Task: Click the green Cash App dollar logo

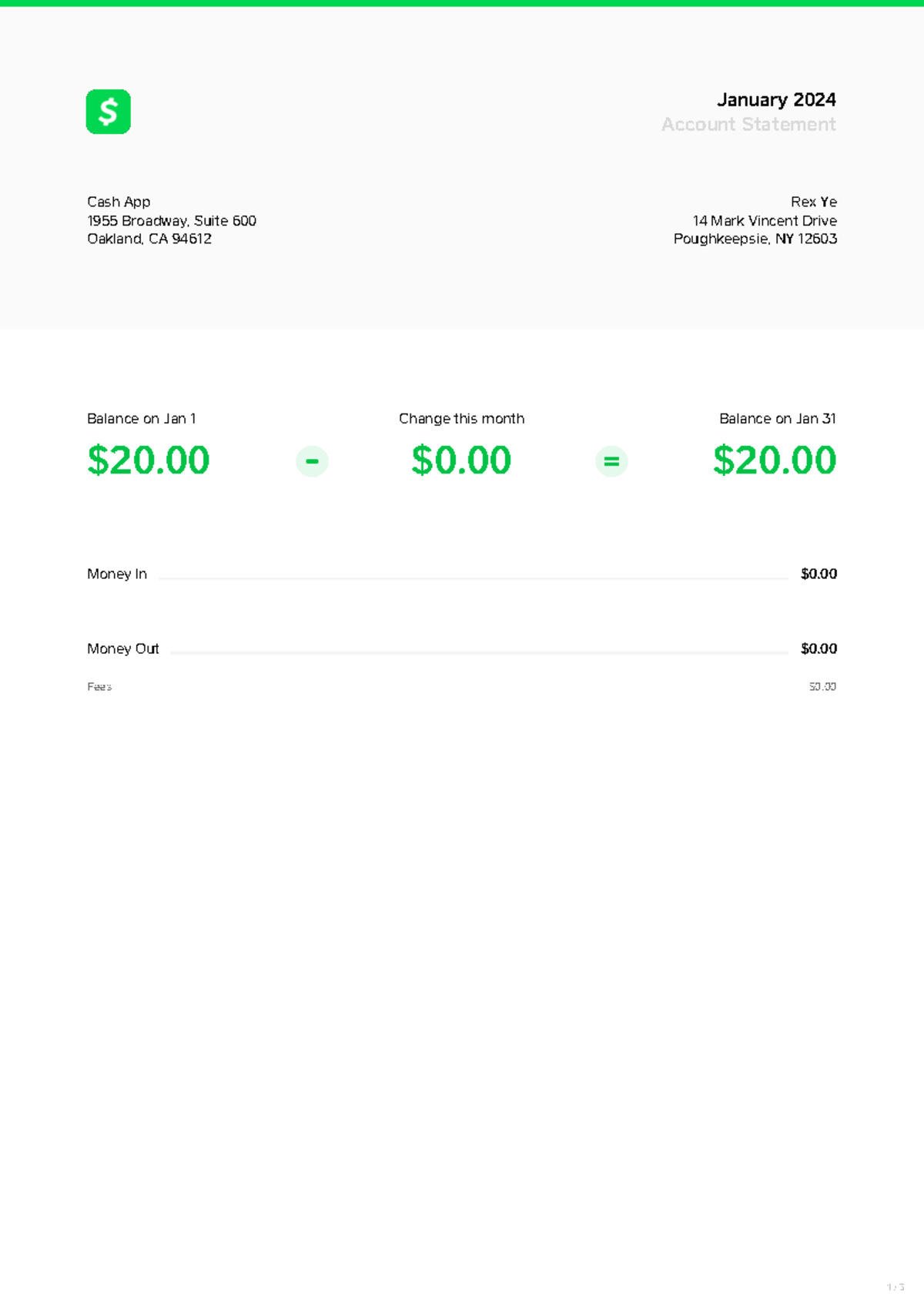Action: 109,112
